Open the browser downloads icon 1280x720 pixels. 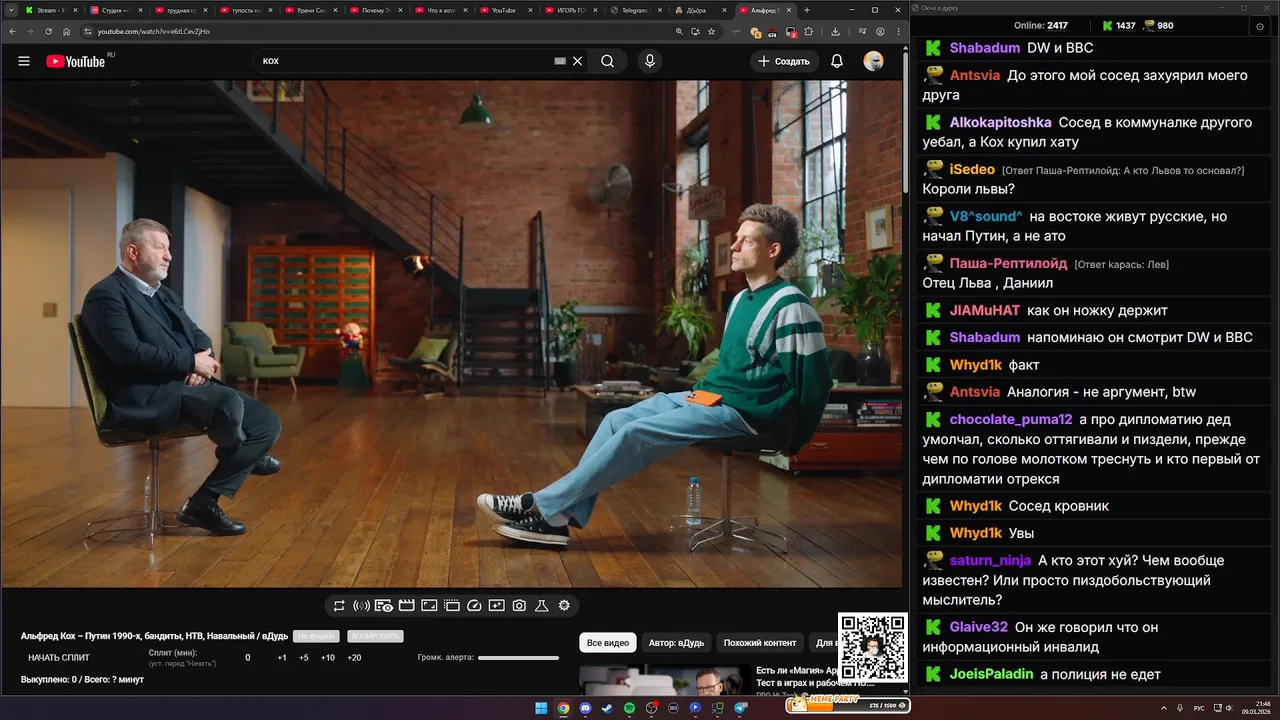click(x=835, y=31)
